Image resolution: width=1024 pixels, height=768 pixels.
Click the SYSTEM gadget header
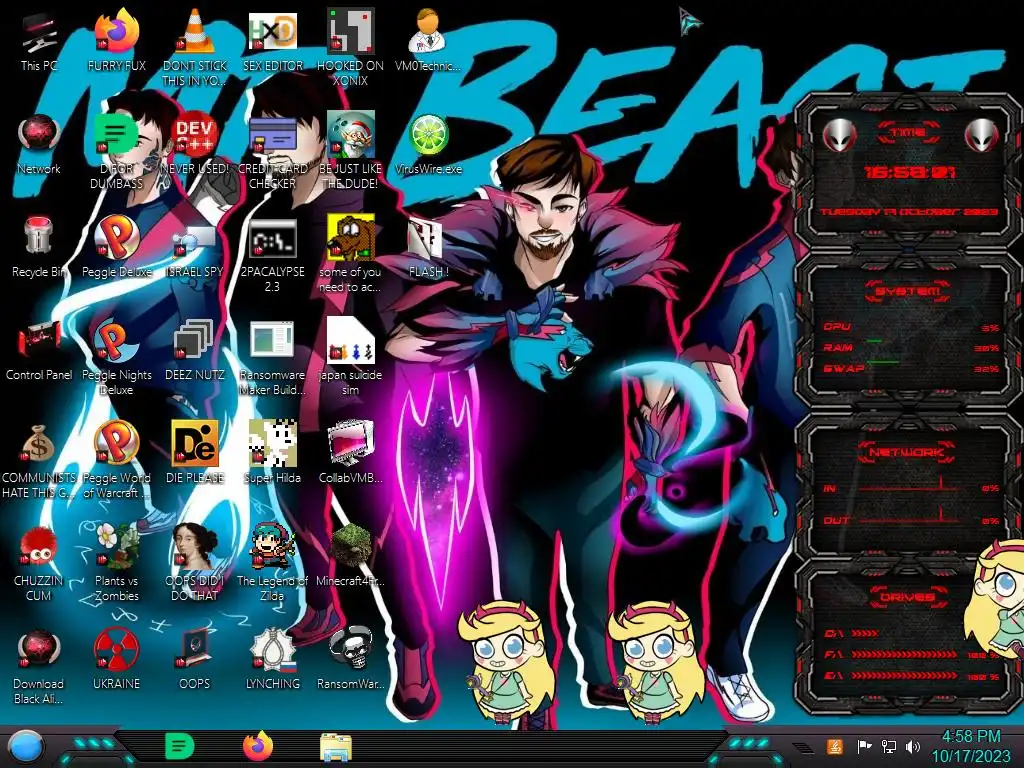point(908,291)
